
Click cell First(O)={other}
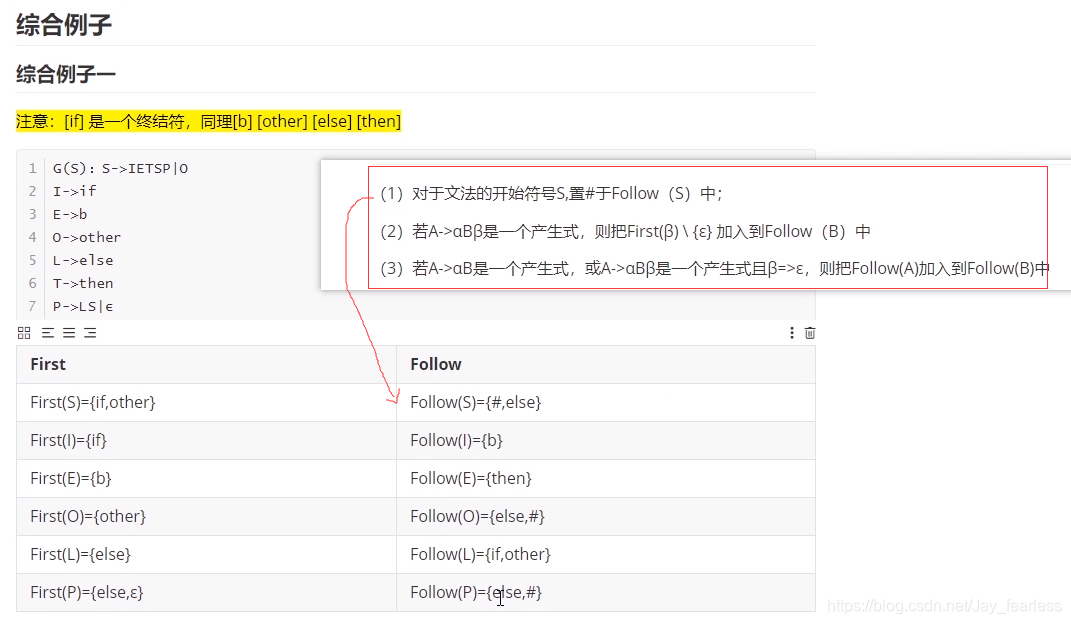206,517
